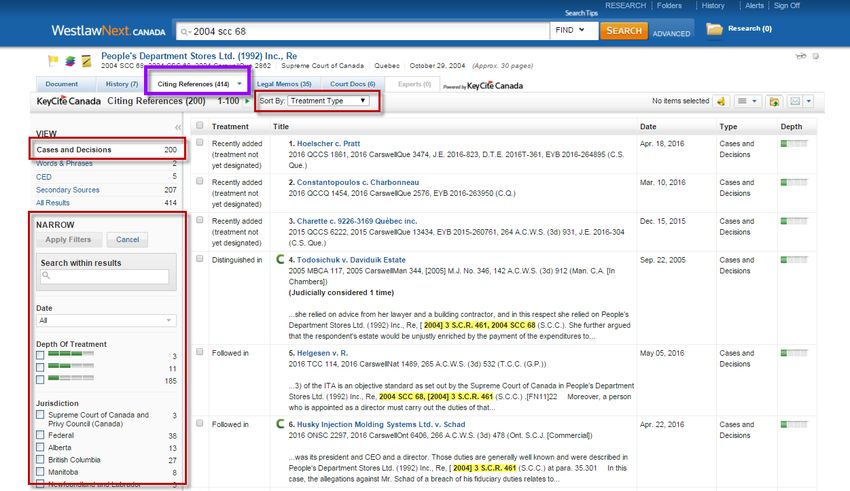
Task: Select checkbox for Hoelscher c. Pratt
Action: coord(199,143)
